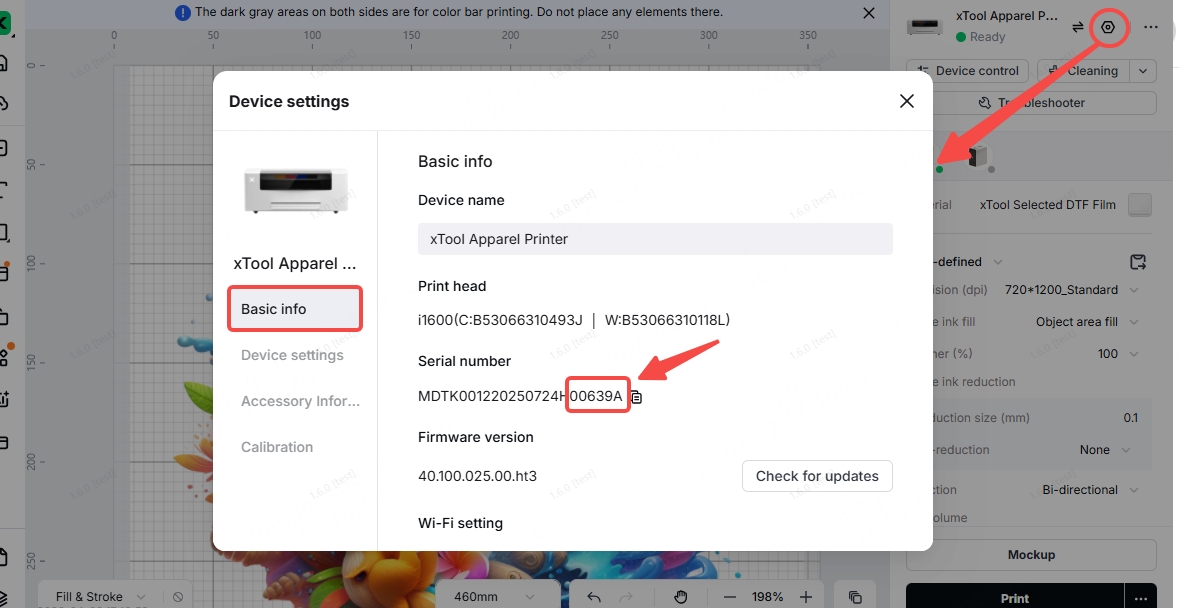
Task: Expand the Cleaning dropdown arrow
Action: (x=1143, y=71)
